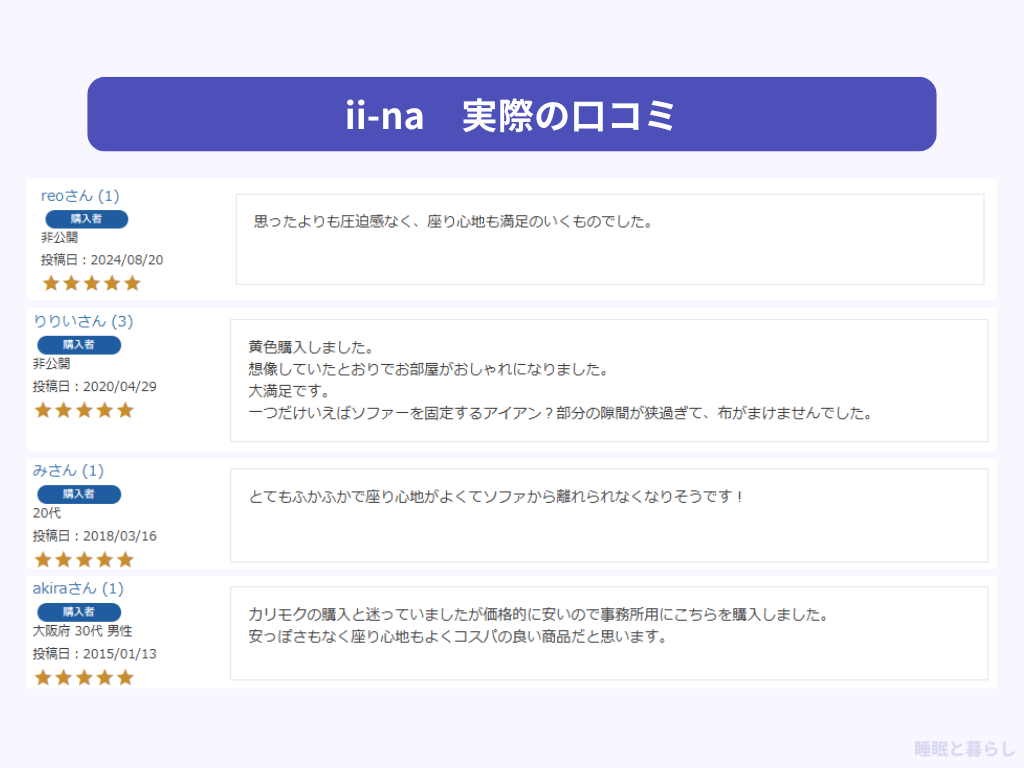The width and height of the screenshot is (1024, 768).
Task: Click the 購入者 badge under akiraさん
Action: pos(78,612)
